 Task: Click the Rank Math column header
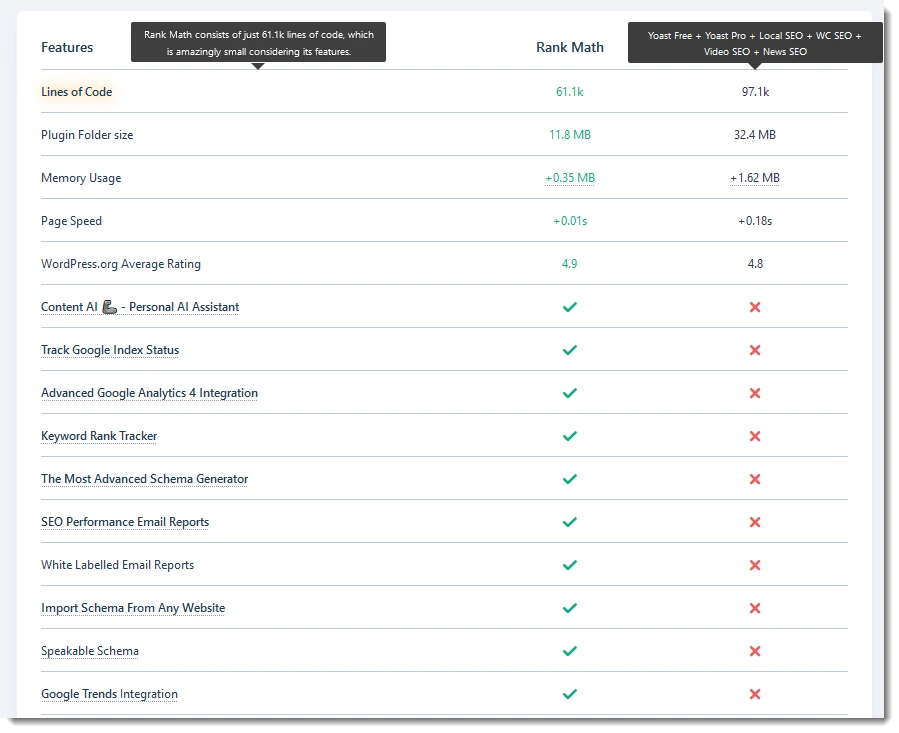point(570,47)
